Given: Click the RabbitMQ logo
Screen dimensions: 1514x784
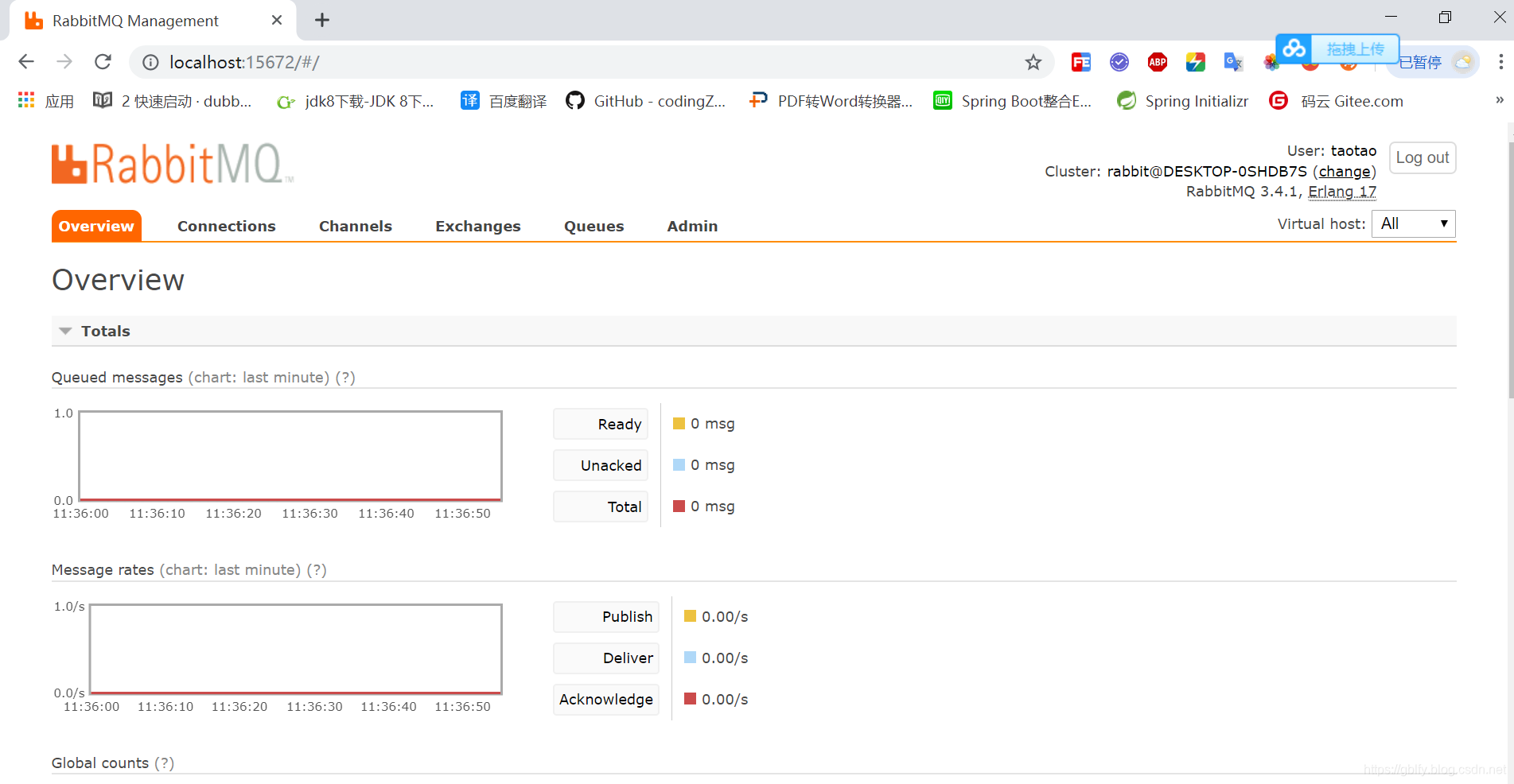Looking at the screenshot, I should [x=172, y=164].
